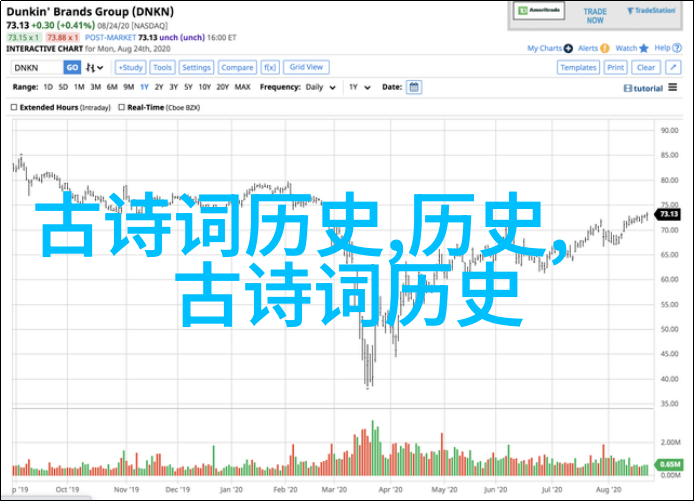The height and width of the screenshot is (502, 695).
Task: Click the Watch star icon
Action: coord(644,48)
